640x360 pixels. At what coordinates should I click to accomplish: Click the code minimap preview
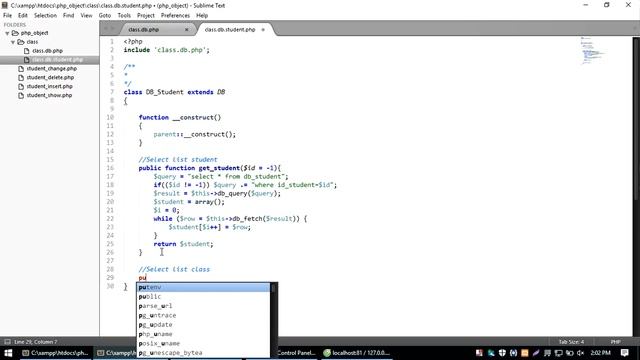[x=593, y=51]
